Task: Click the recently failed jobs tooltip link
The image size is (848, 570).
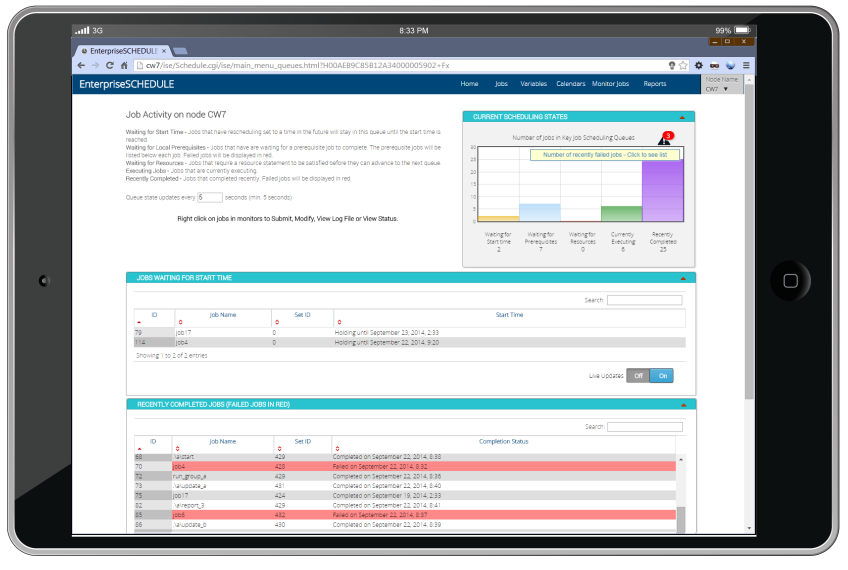Action: 605,155
